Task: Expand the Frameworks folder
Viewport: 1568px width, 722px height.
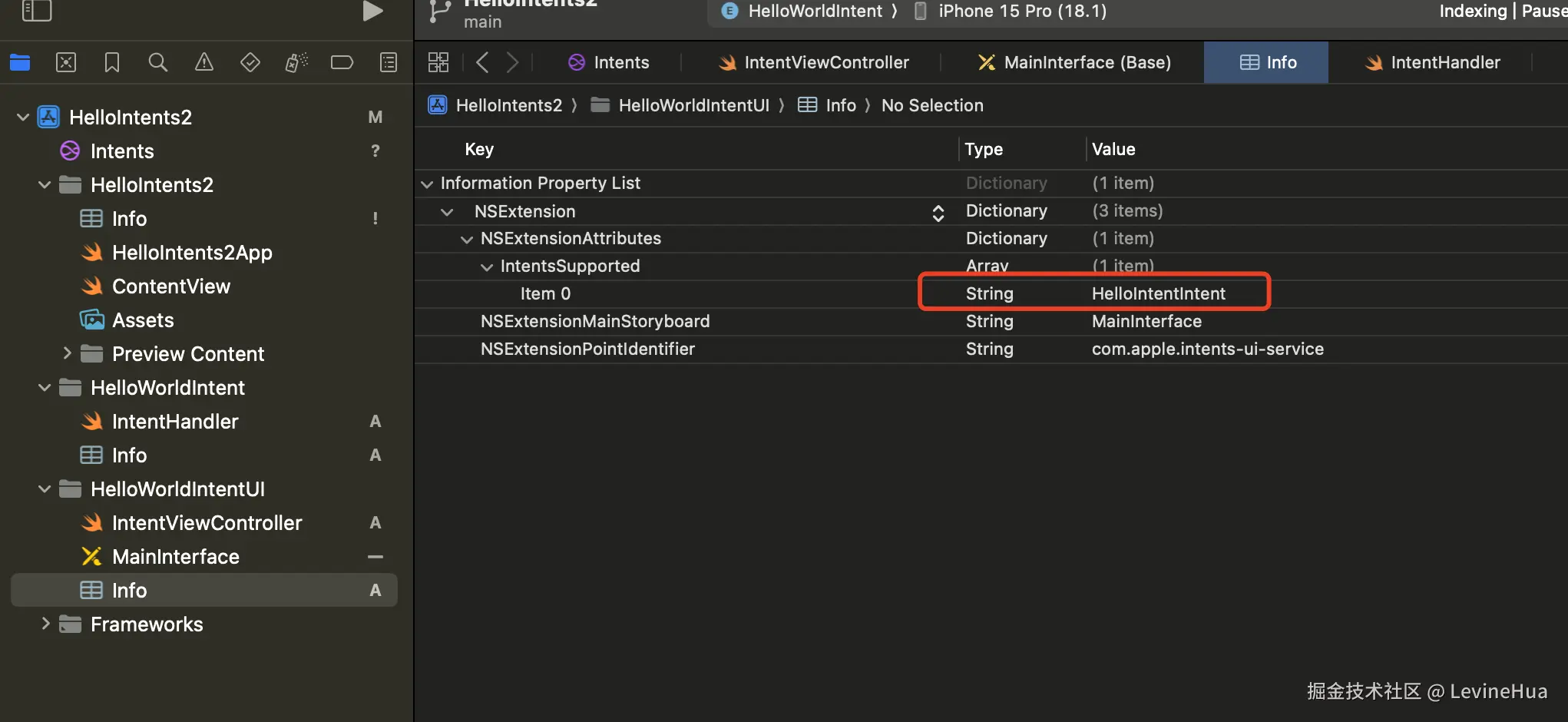Action: 45,624
